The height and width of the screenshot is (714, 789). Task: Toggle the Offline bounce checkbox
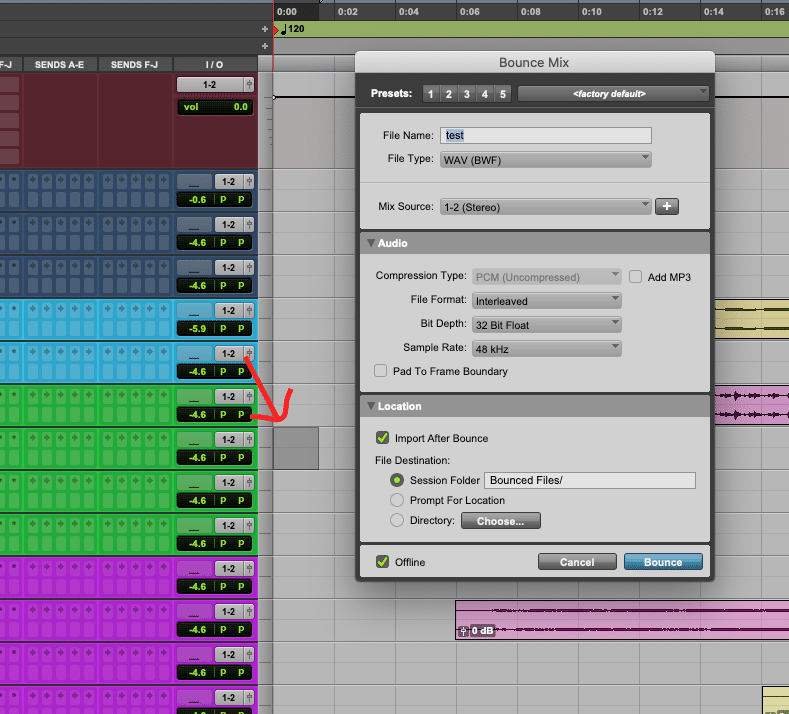pyautogui.click(x=382, y=562)
